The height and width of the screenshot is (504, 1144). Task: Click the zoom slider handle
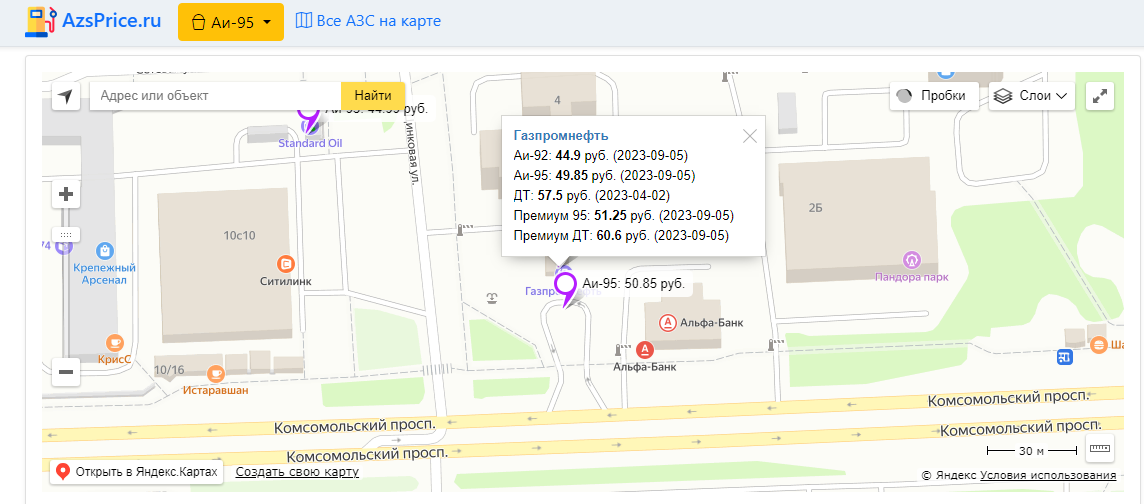point(66,235)
